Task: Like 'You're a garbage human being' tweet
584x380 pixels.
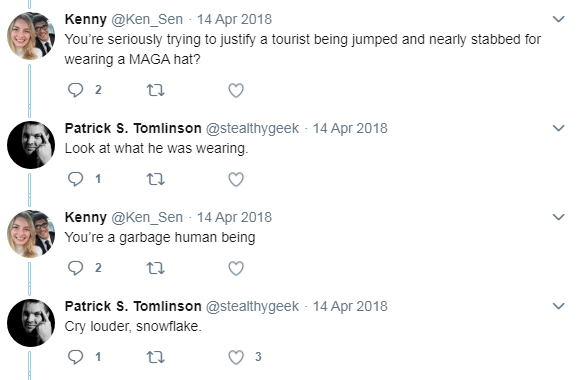Action: tap(236, 268)
